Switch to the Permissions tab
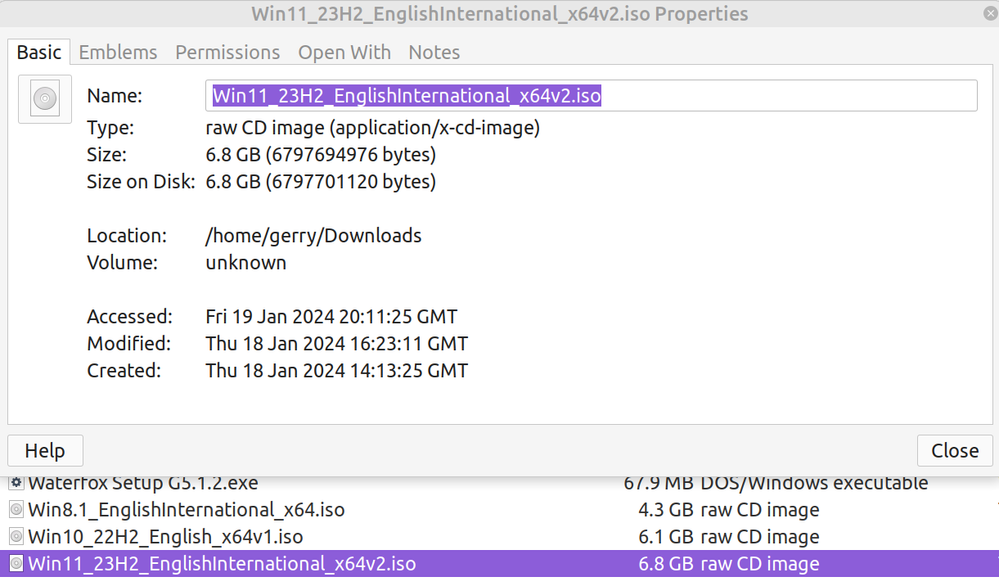Screen dimensions: 999x578 [227, 52]
